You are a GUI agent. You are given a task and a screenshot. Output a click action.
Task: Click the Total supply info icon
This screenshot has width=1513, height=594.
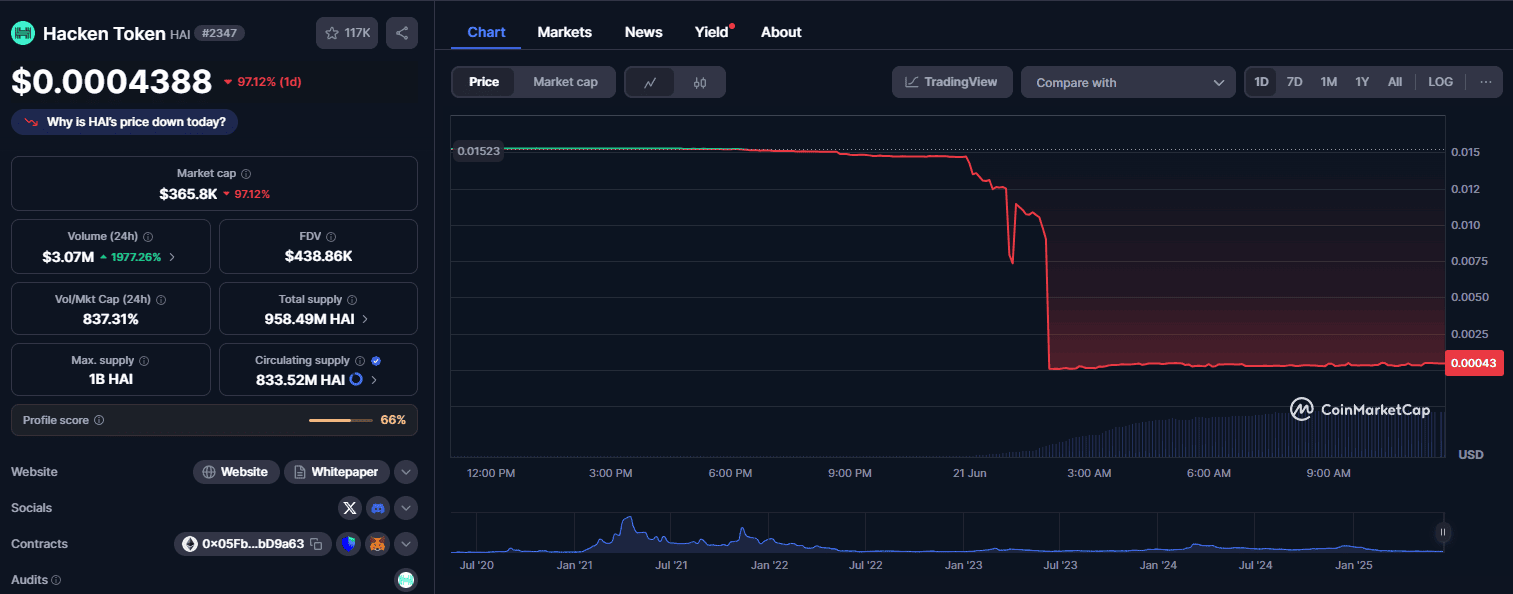pos(352,299)
